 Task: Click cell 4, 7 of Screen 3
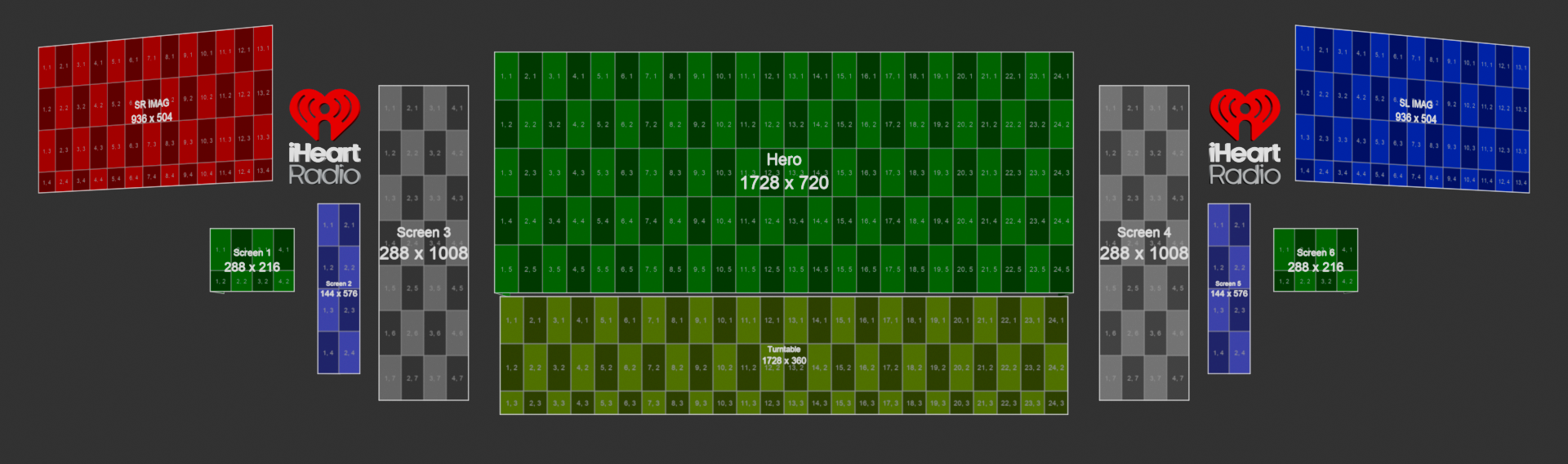point(457,378)
